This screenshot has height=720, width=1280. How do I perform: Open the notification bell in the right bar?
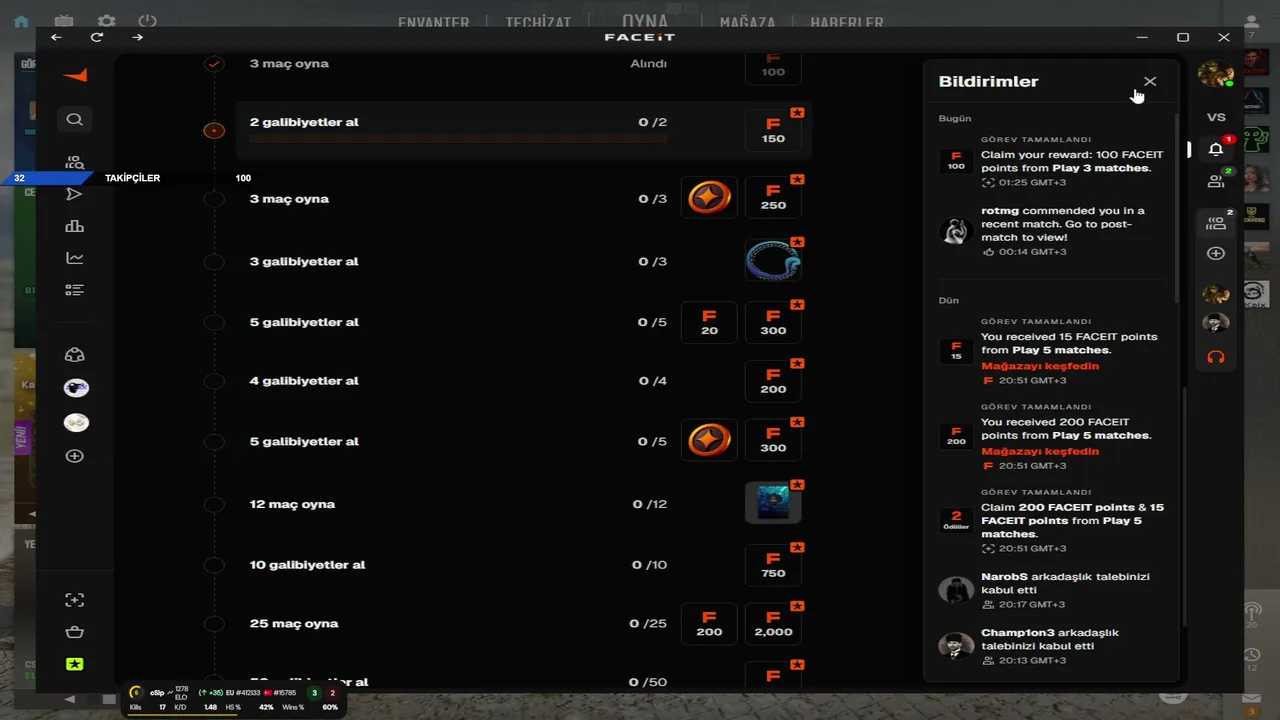(1216, 149)
